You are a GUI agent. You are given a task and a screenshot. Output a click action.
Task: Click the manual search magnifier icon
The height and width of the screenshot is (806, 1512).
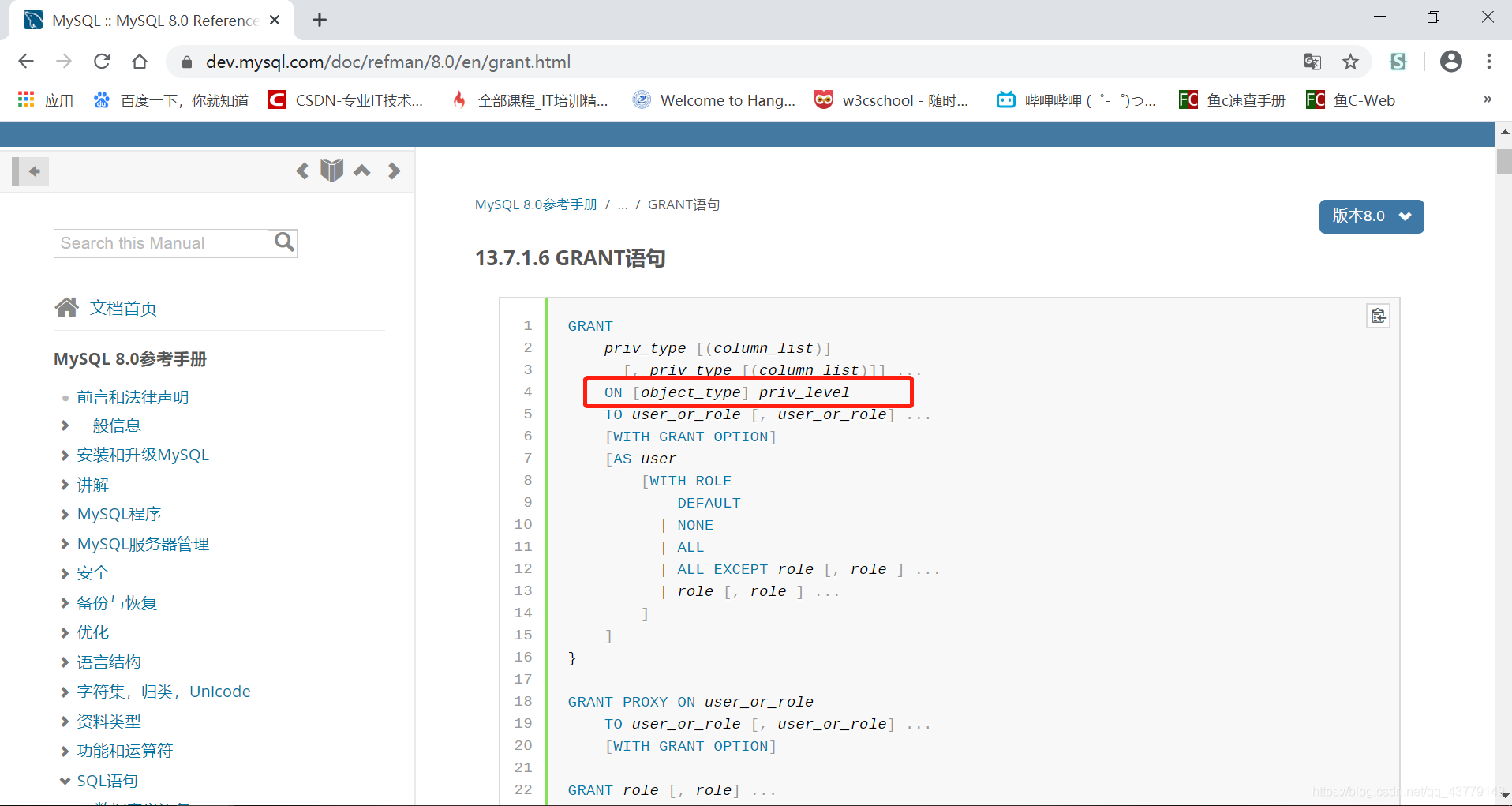pyautogui.click(x=284, y=242)
